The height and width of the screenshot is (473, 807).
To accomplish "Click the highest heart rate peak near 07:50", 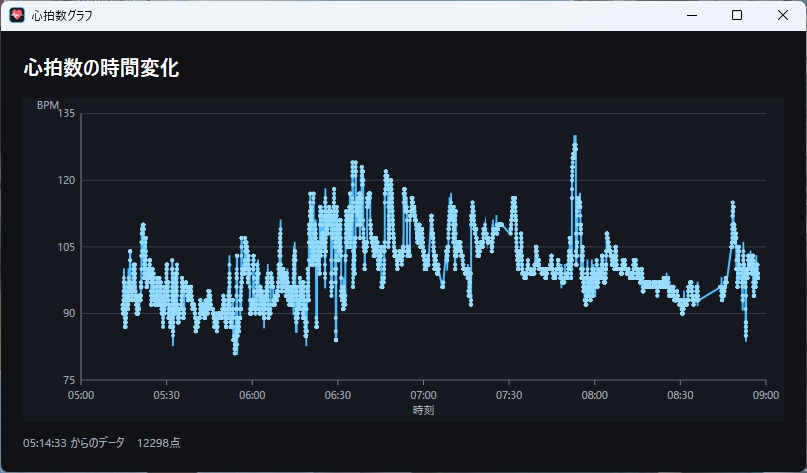I will coord(574,138).
